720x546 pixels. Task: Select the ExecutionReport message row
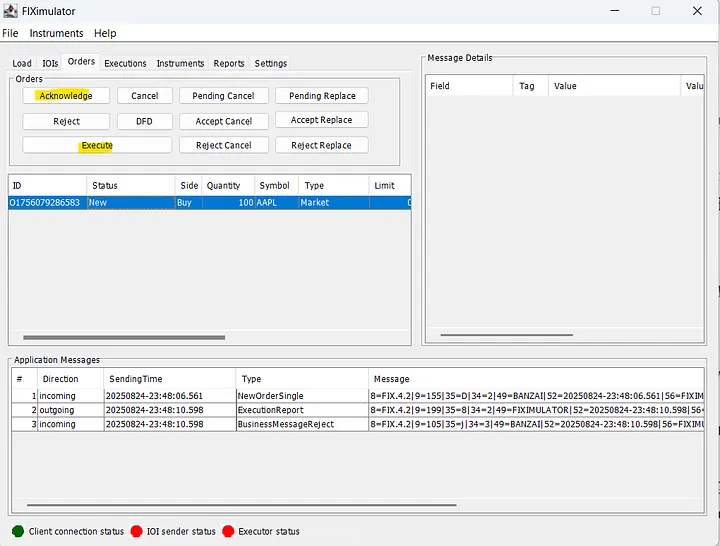click(x=358, y=410)
